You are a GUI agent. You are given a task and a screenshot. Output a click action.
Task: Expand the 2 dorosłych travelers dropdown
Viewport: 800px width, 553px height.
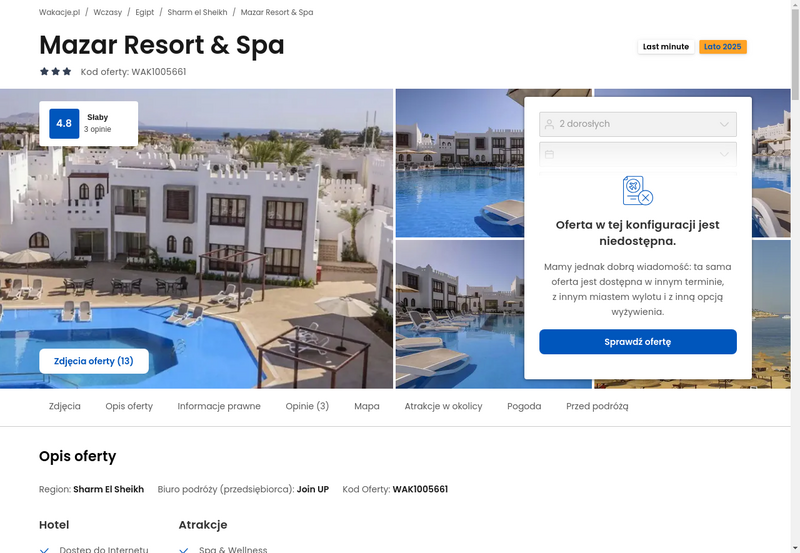coord(638,124)
